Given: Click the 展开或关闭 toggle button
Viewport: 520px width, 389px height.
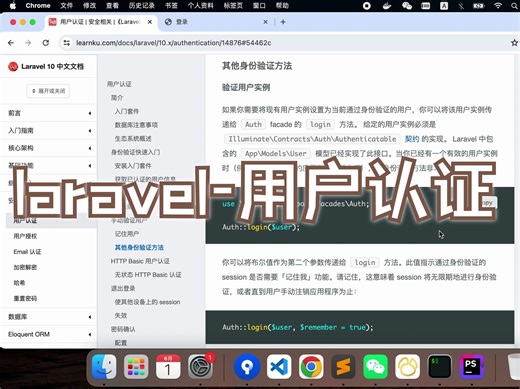Looking at the screenshot, I should point(48,91).
